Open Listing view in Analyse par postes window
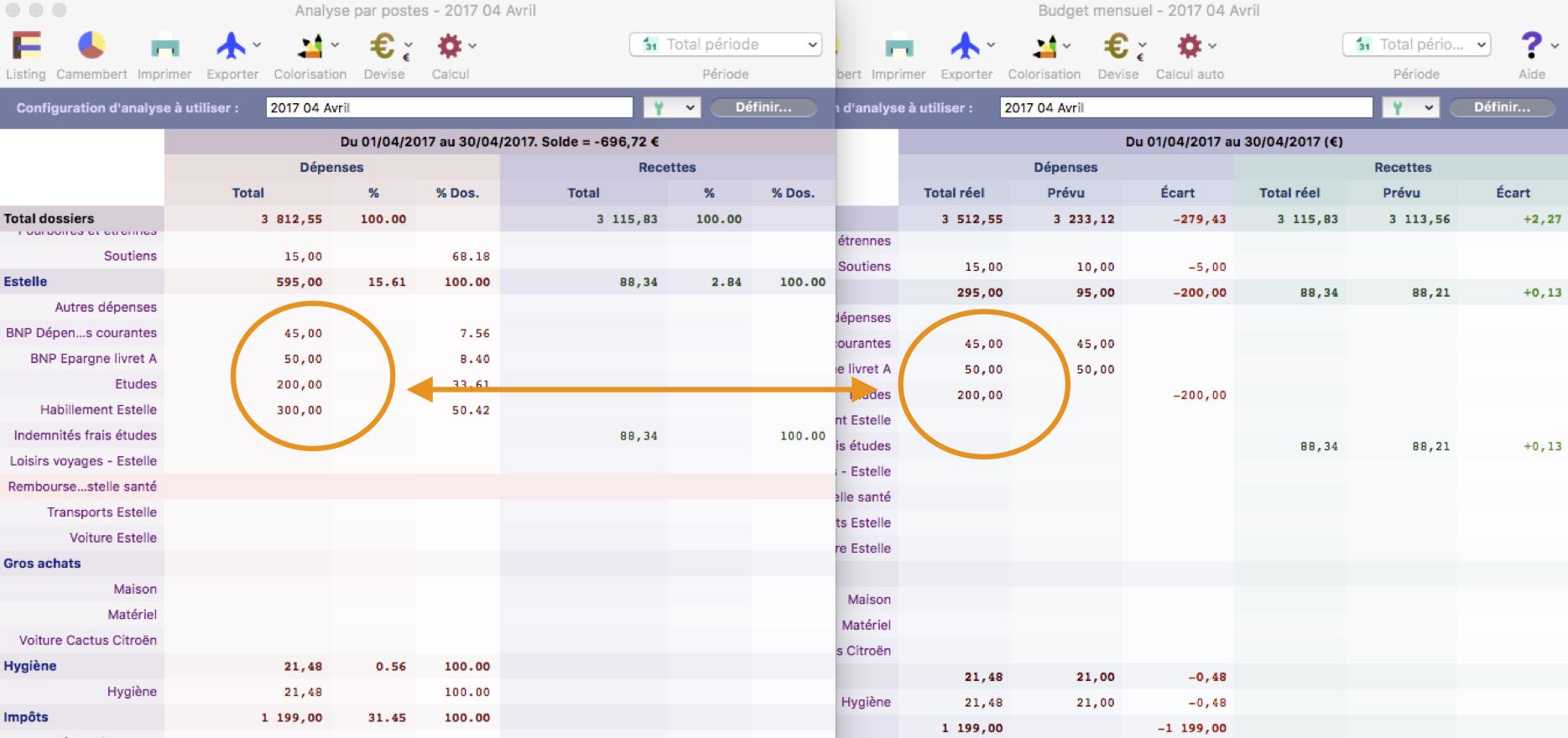The height and width of the screenshot is (738, 1568). tap(26, 46)
